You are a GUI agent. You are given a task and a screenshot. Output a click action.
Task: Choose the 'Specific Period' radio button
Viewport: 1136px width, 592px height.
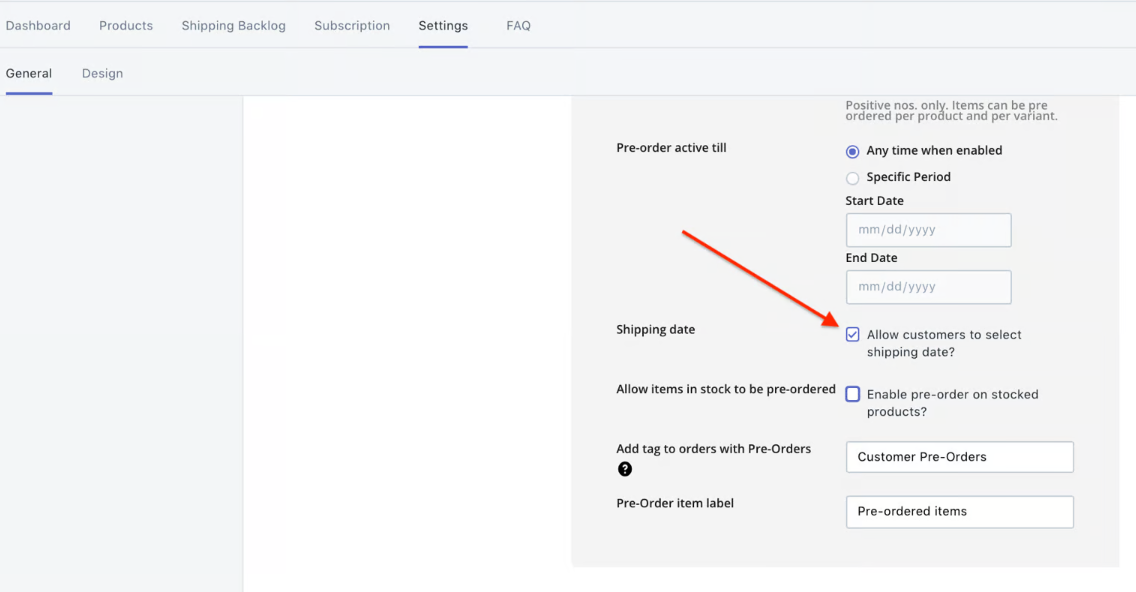[x=853, y=178]
